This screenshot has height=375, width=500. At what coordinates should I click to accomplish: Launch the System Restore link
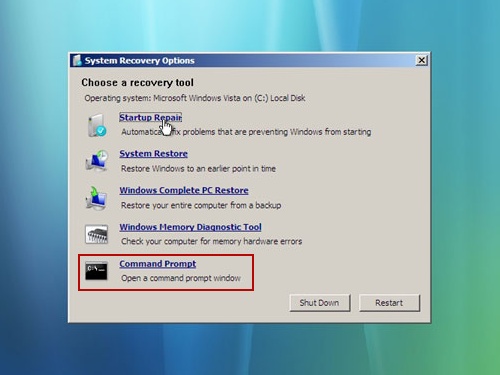[x=154, y=154]
